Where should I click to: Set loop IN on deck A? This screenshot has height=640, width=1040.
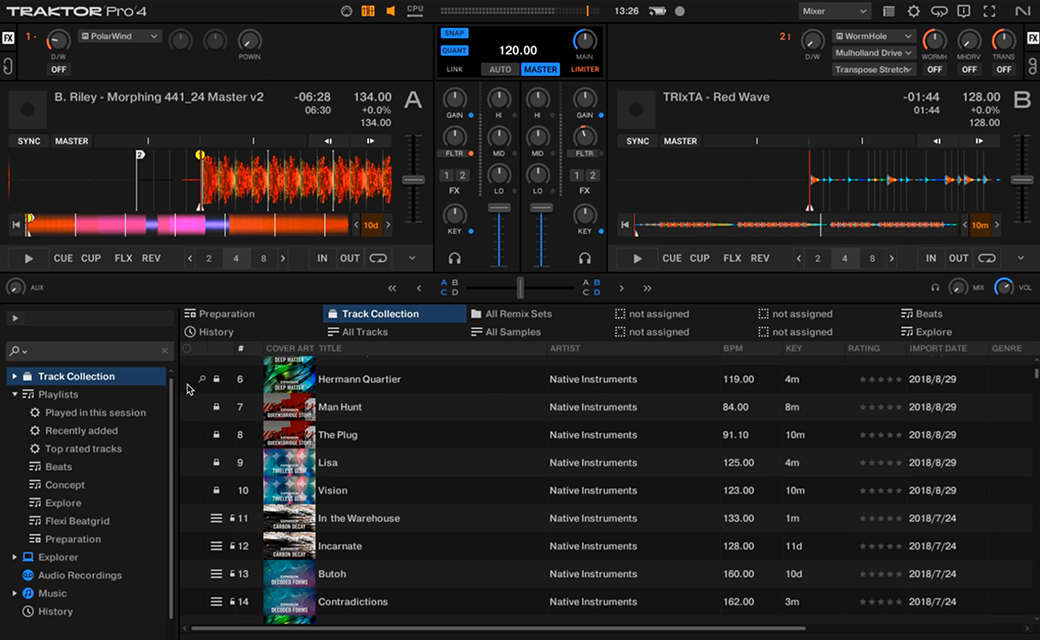(x=322, y=259)
